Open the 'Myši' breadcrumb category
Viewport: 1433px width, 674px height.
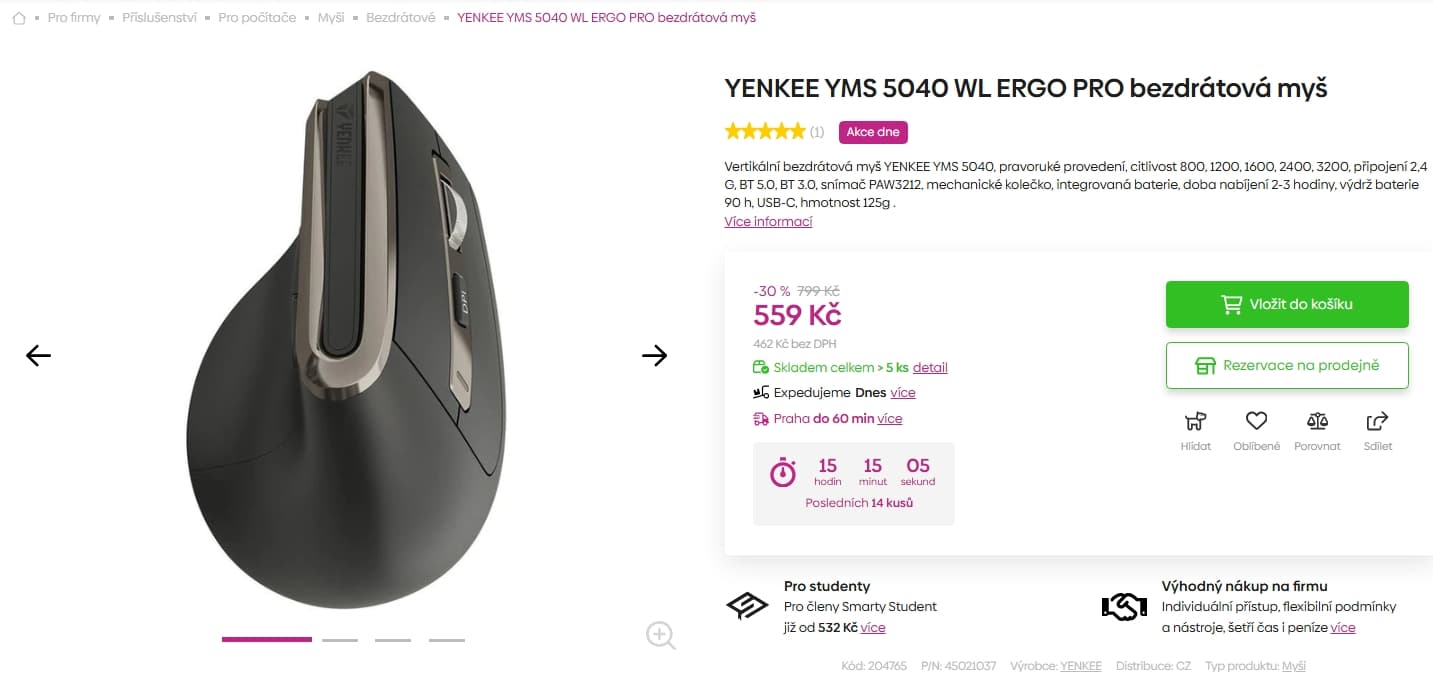pyautogui.click(x=330, y=17)
